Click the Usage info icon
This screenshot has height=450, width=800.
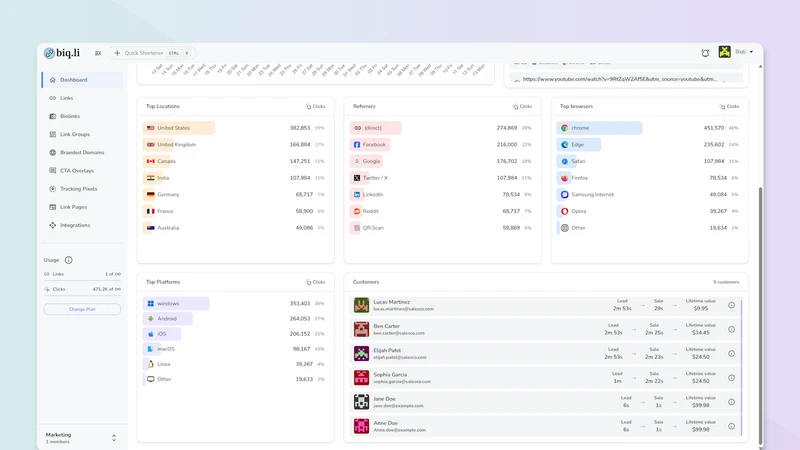tap(68, 260)
